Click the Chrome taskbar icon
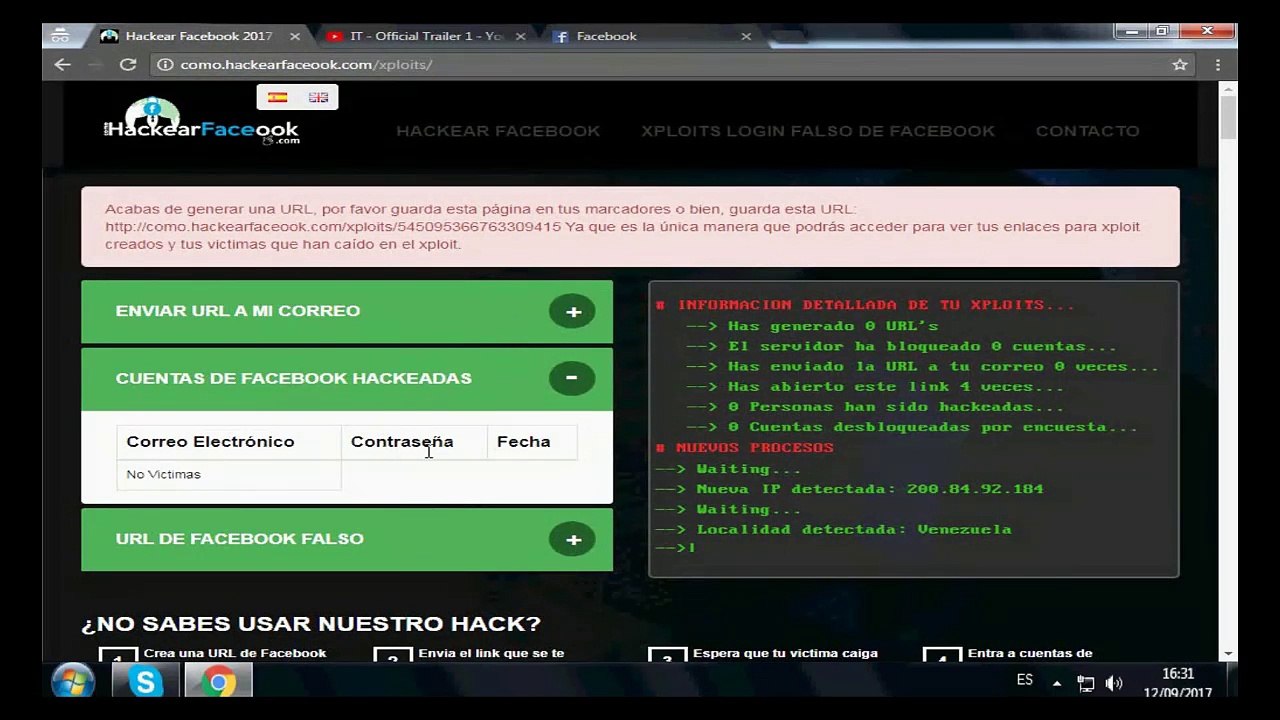1280x720 pixels. pos(218,682)
